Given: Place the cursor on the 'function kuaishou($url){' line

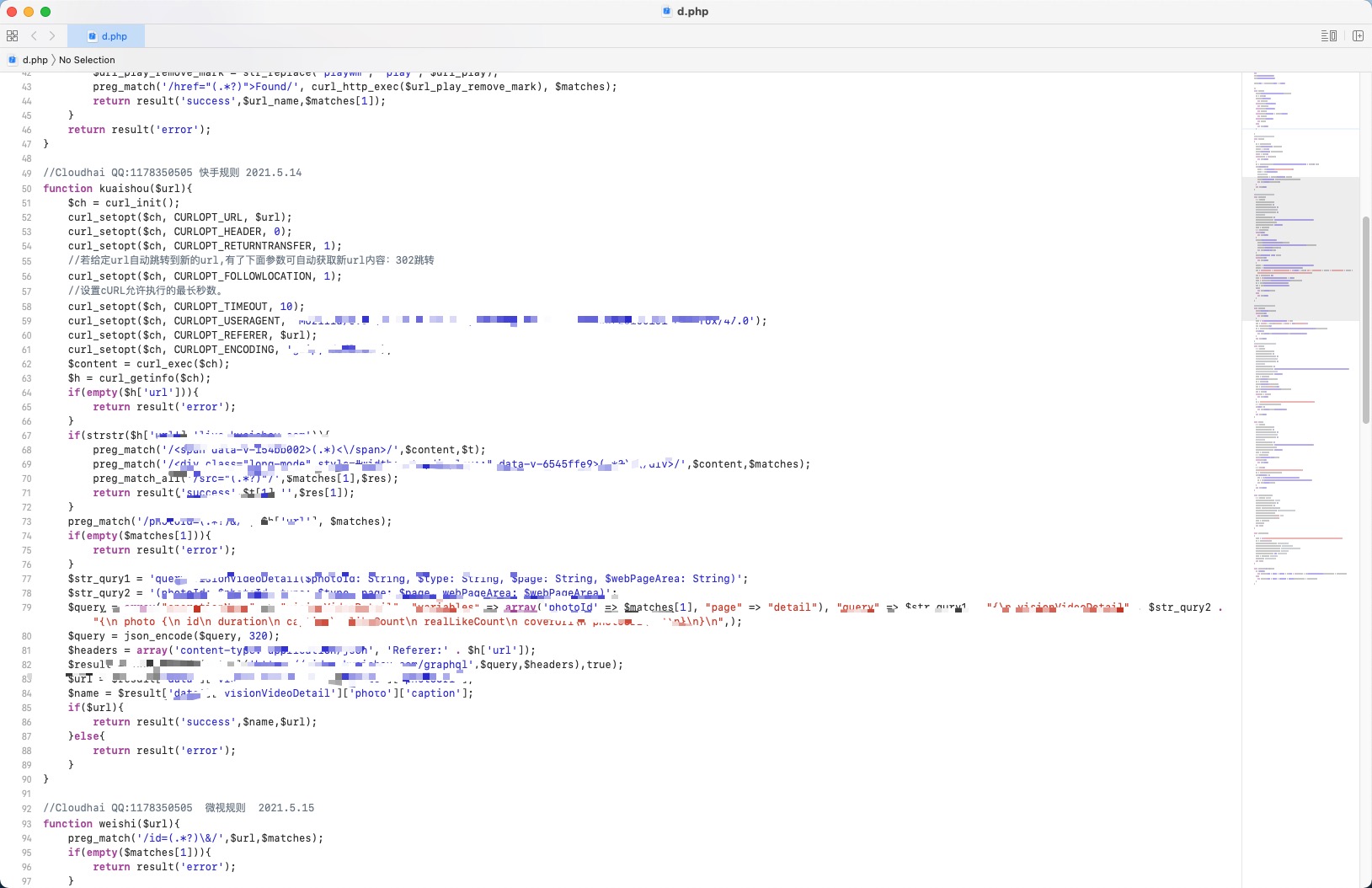Looking at the screenshot, I should (118, 189).
